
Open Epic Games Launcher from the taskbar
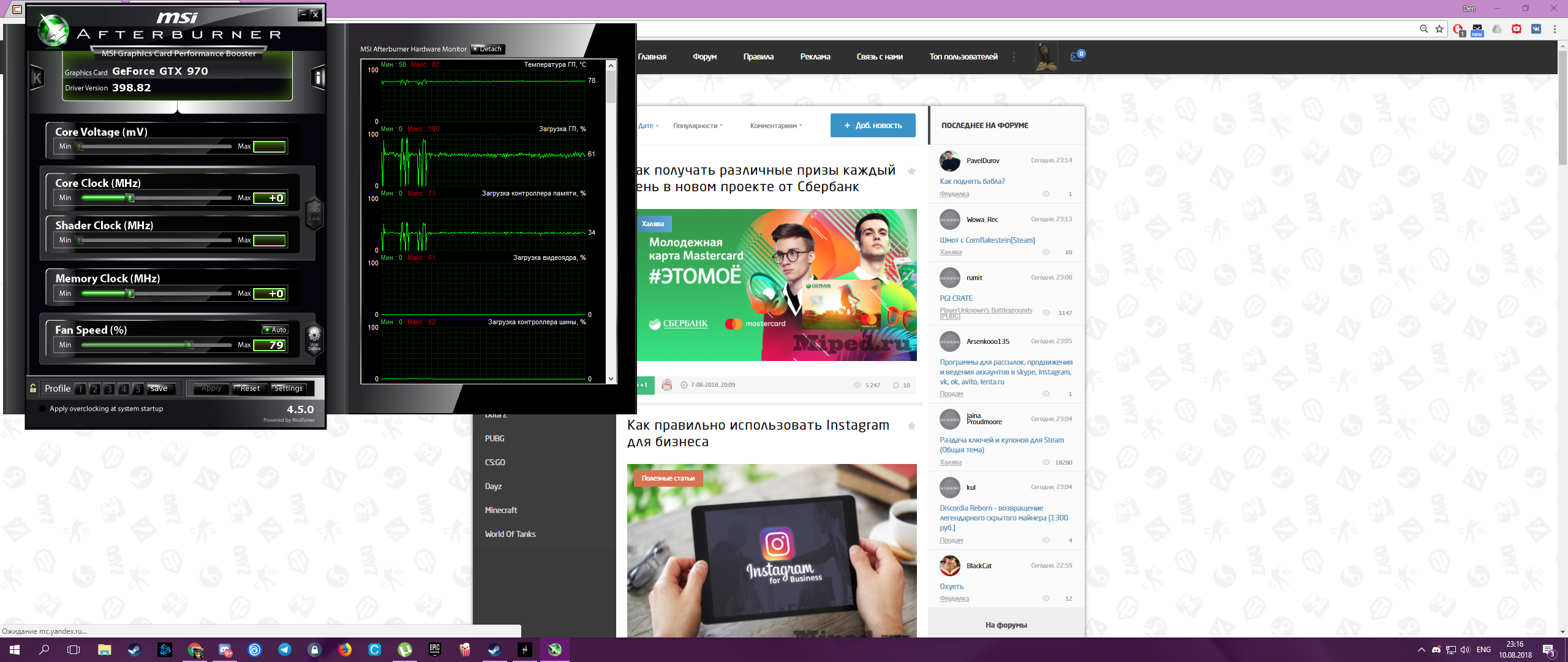point(435,650)
